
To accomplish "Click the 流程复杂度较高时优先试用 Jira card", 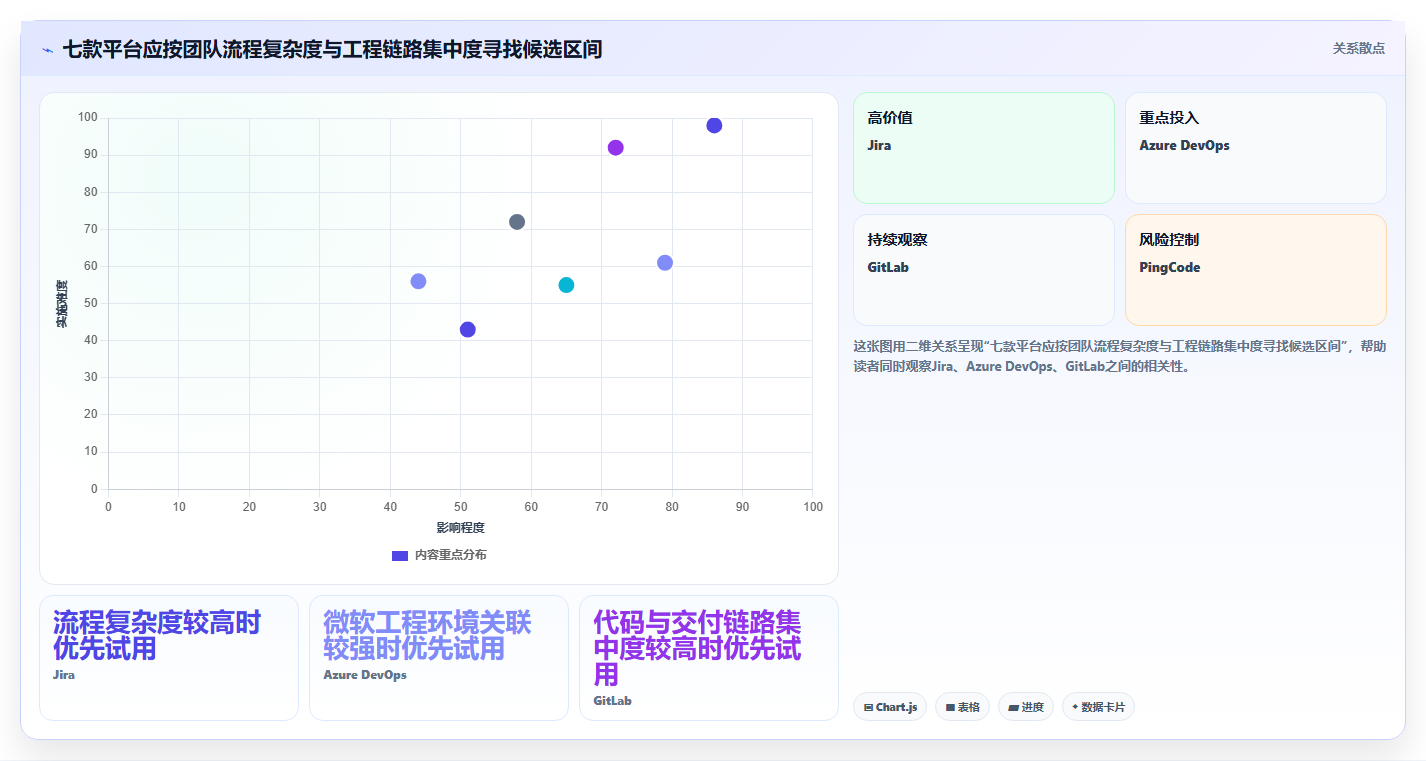I will [x=169, y=658].
